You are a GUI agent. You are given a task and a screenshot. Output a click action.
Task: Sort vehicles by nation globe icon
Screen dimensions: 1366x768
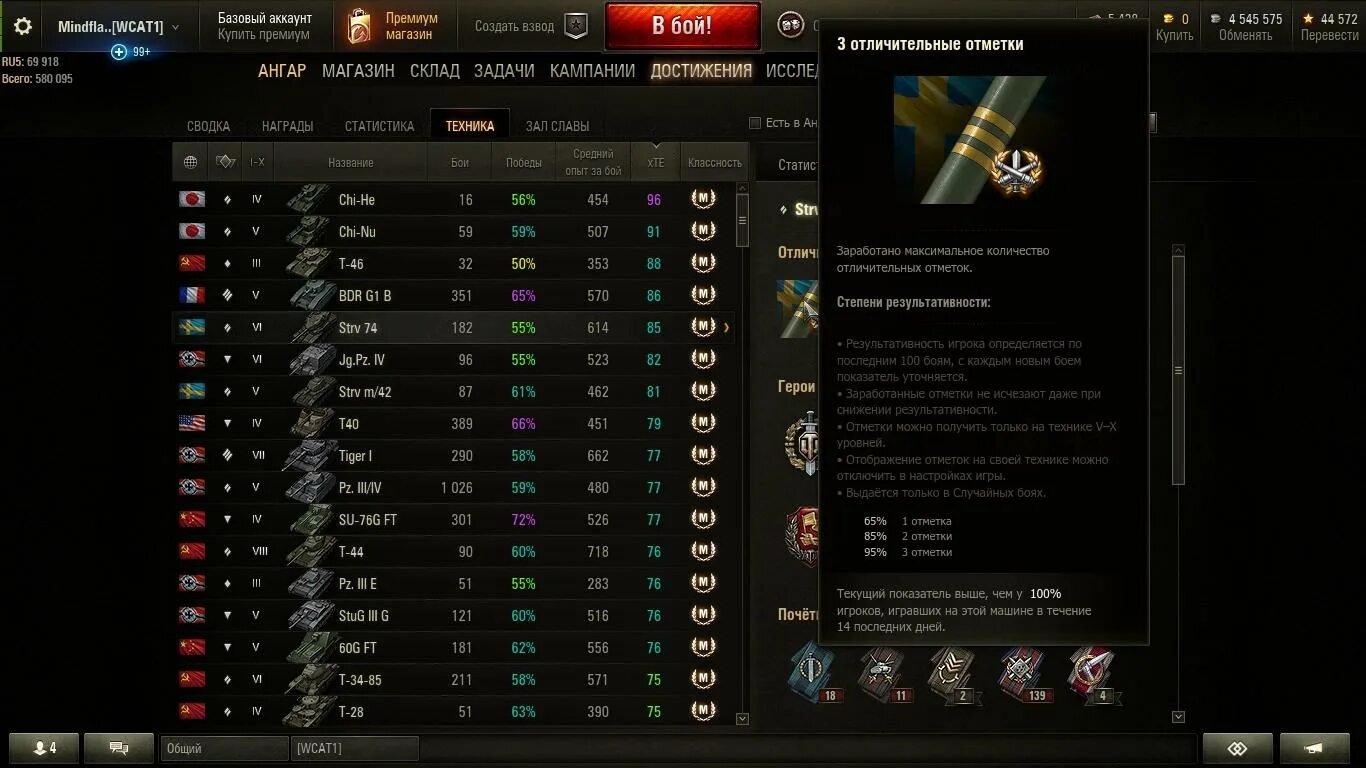point(190,162)
